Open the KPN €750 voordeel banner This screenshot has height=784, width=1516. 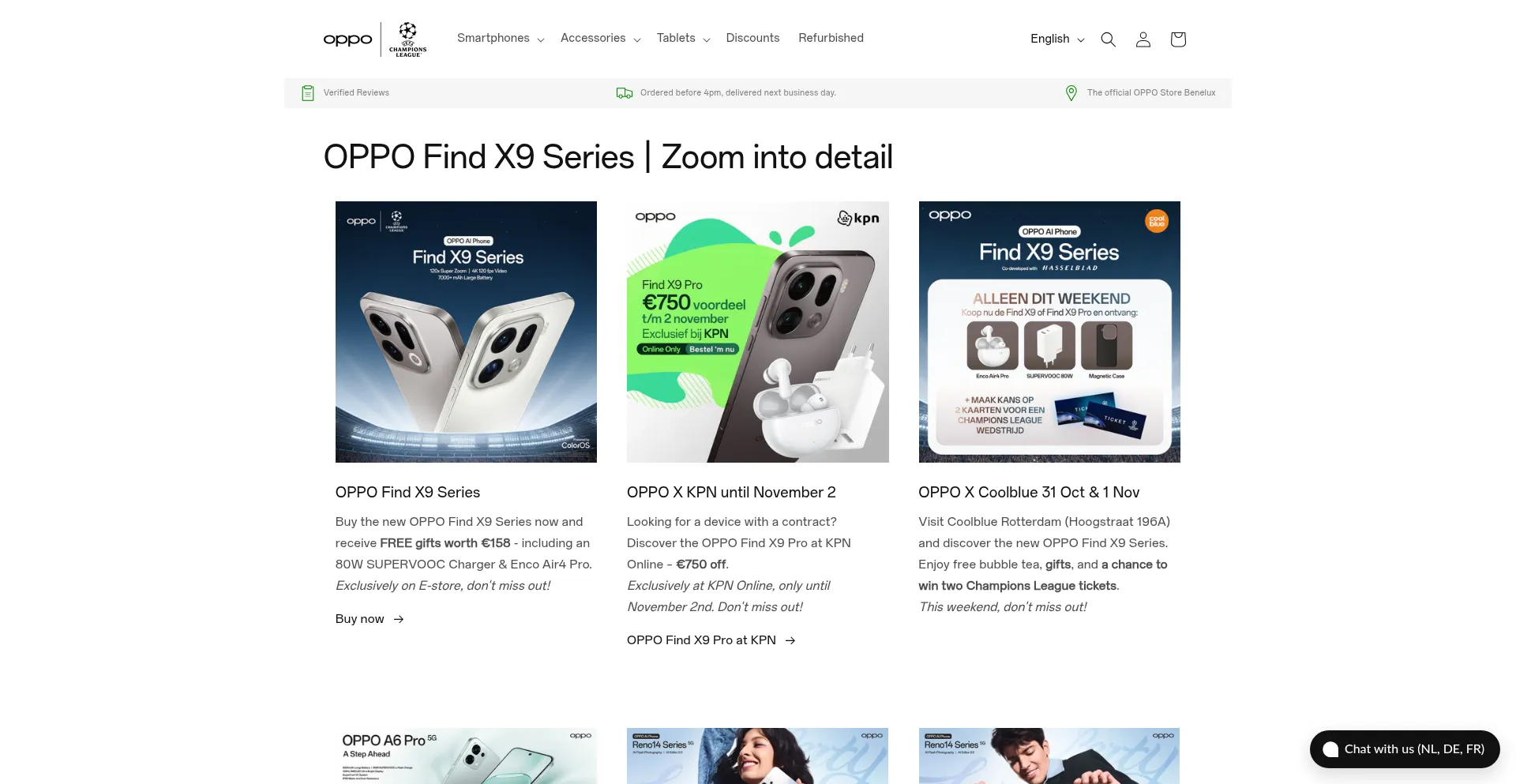758,332
